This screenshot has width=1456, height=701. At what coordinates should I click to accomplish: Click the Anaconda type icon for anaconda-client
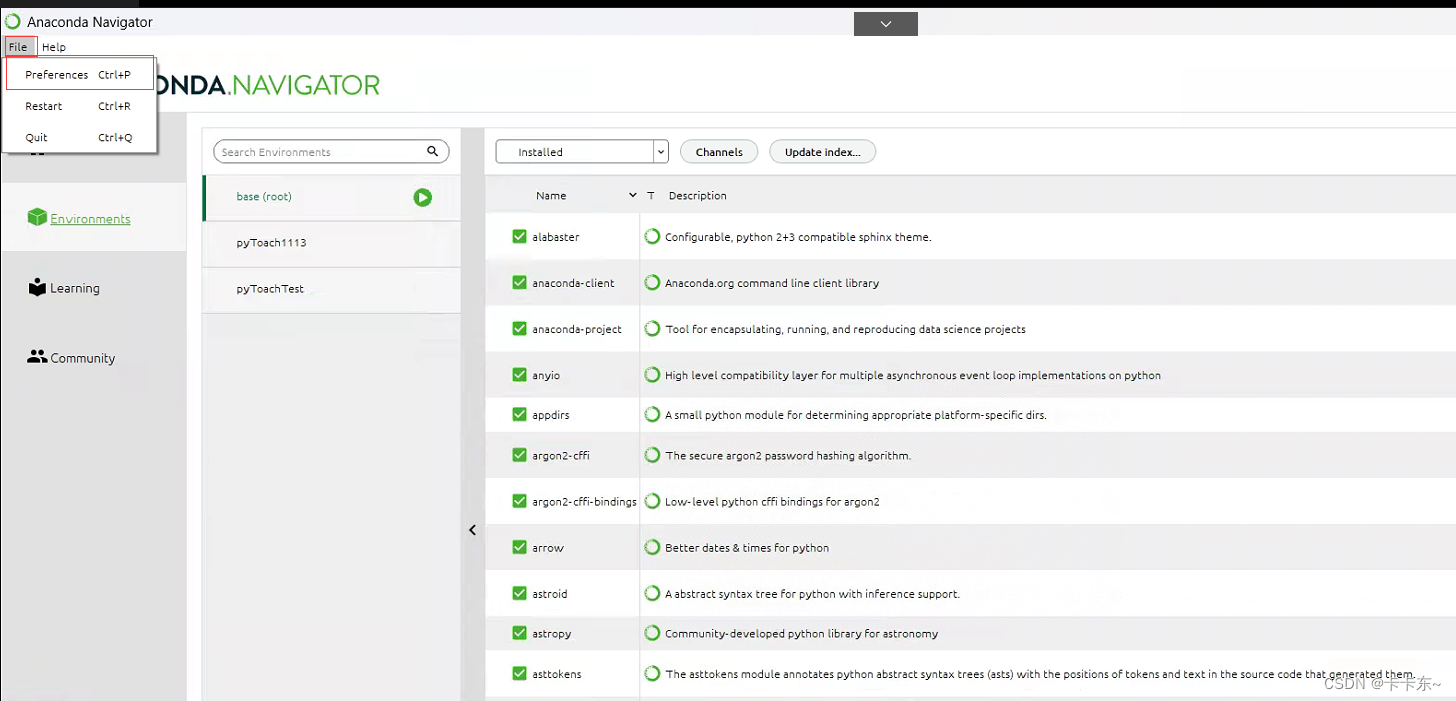coord(652,283)
